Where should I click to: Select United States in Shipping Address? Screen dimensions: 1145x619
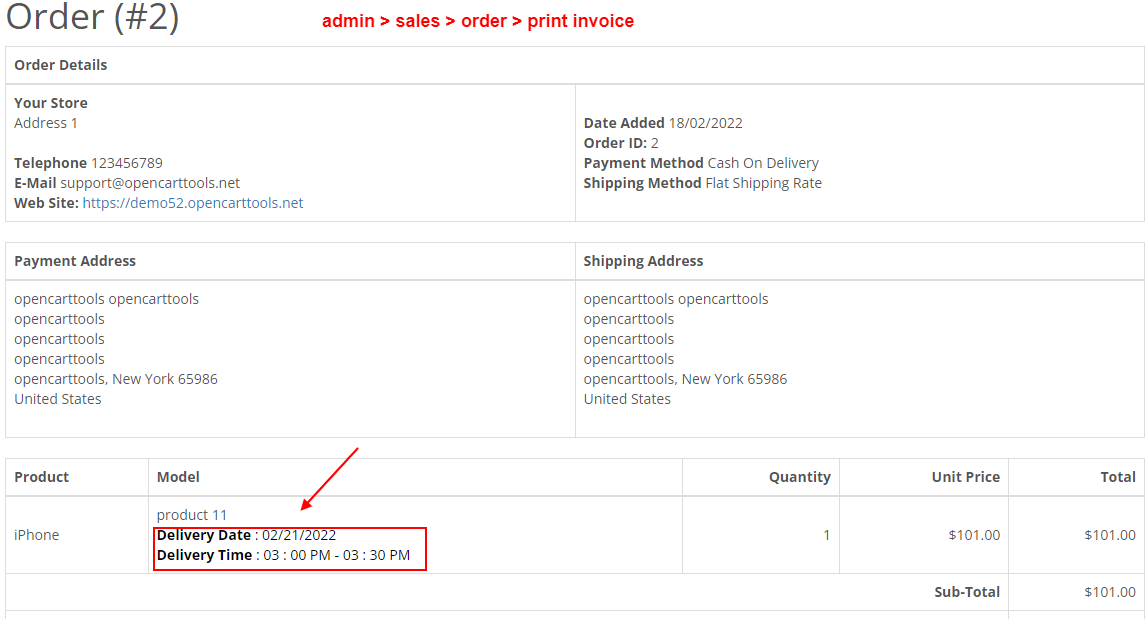point(628,398)
